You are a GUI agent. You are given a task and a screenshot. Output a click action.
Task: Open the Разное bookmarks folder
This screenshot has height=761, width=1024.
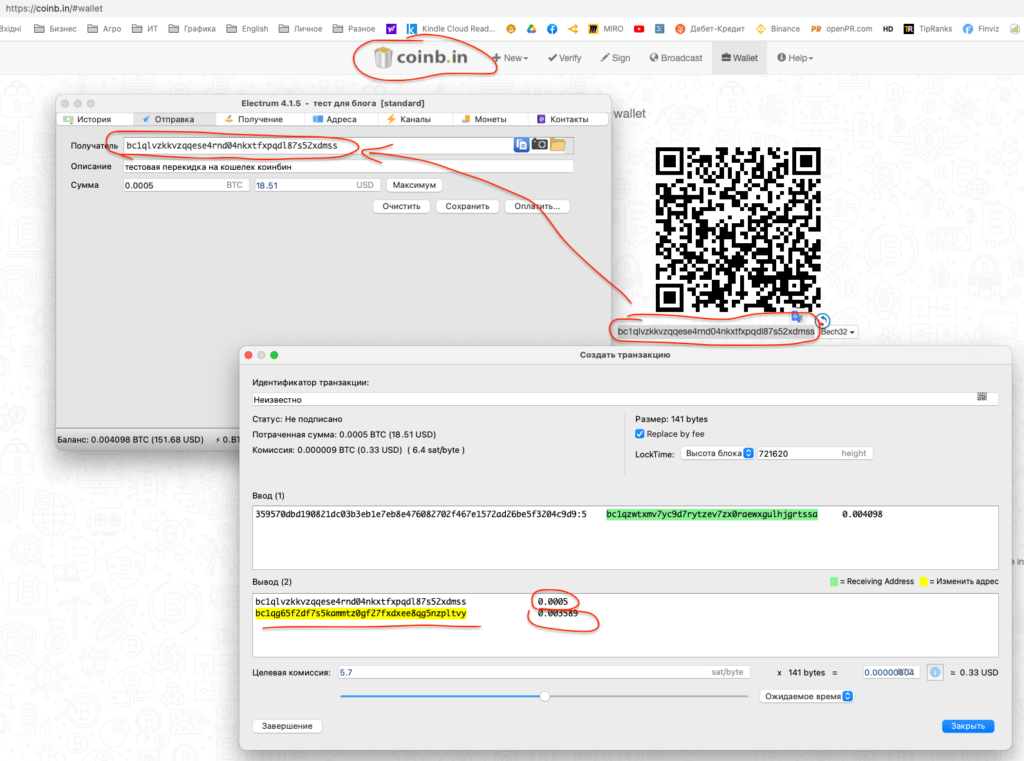[x=354, y=29]
